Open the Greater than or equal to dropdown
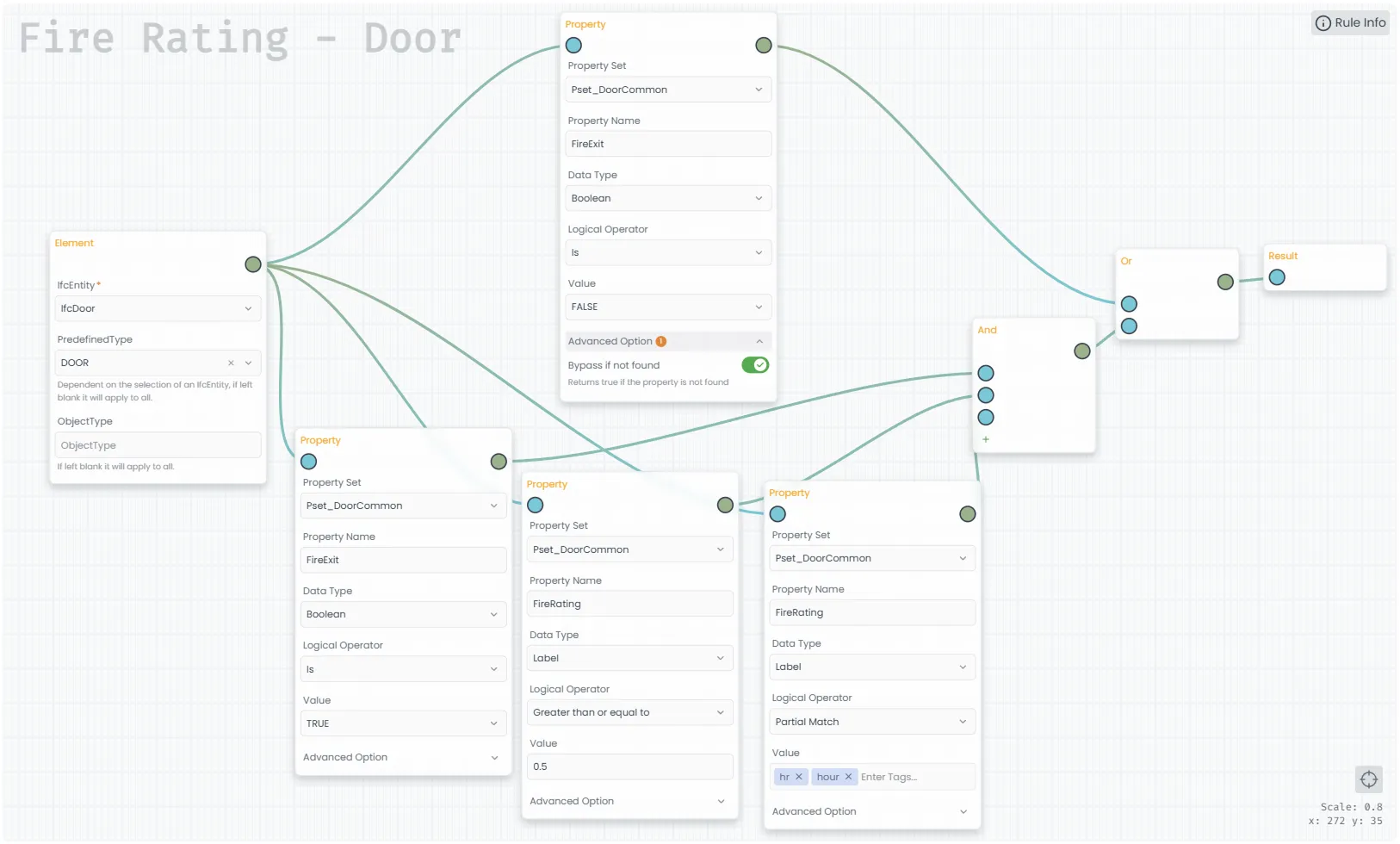This screenshot has height=844, width=1400. 629,712
